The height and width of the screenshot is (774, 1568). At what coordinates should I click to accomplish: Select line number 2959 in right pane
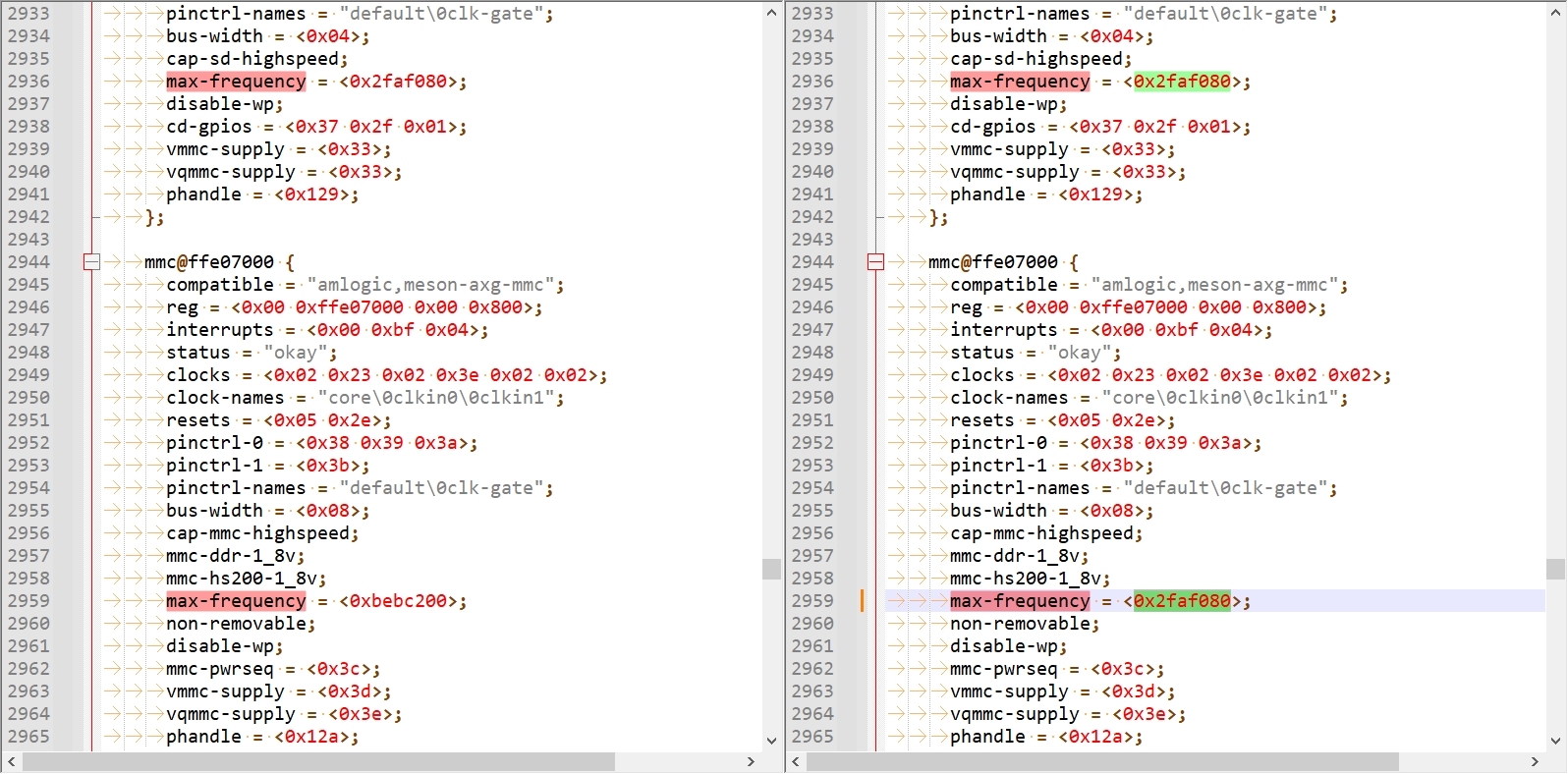click(812, 601)
